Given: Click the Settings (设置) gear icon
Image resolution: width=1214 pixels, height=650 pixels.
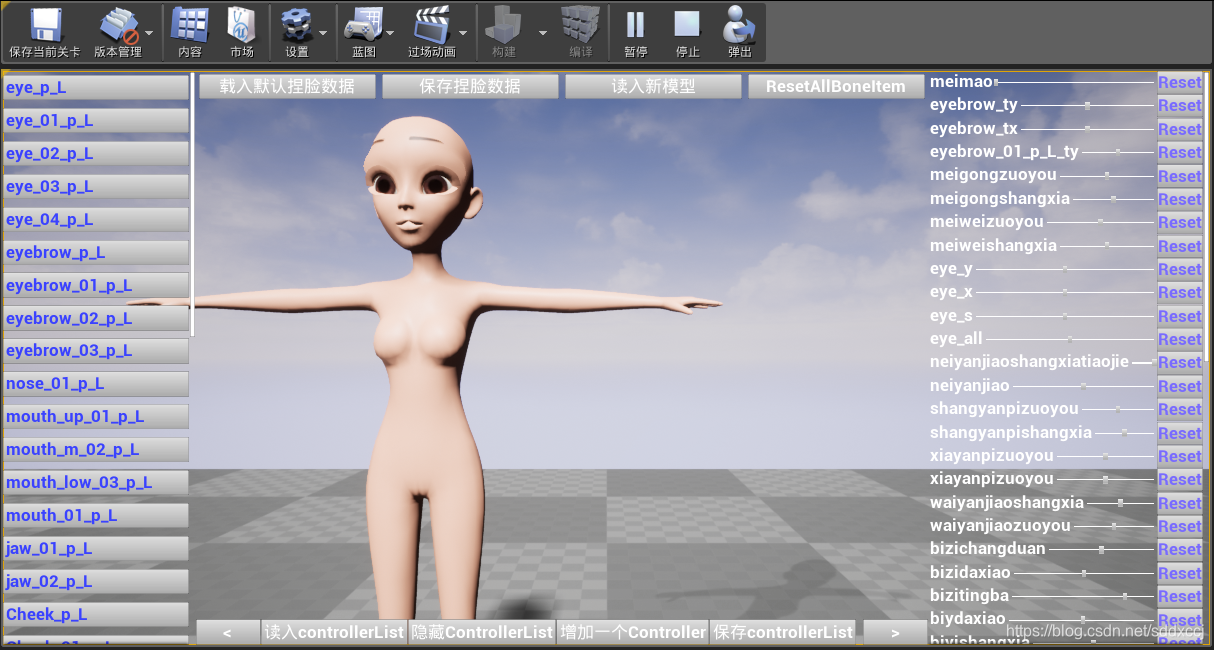Looking at the screenshot, I should [296, 25].
